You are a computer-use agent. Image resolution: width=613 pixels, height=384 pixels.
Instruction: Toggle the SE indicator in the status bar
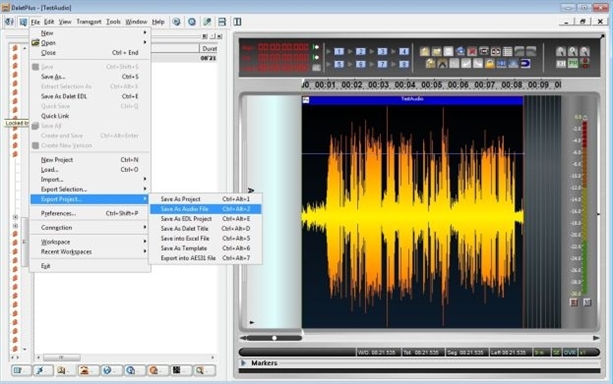click(556, 353)
